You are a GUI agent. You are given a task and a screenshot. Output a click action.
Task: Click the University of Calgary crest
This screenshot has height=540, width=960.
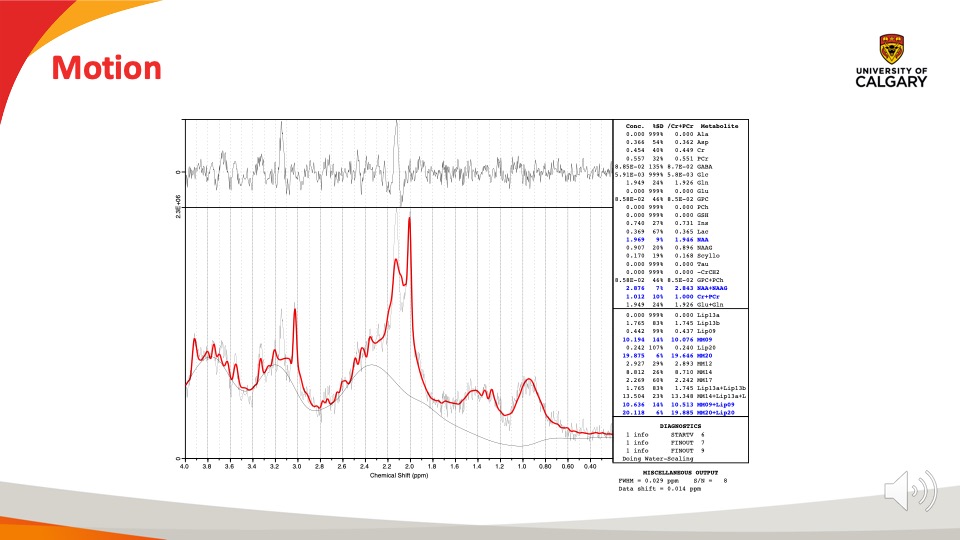coord(891,48)
